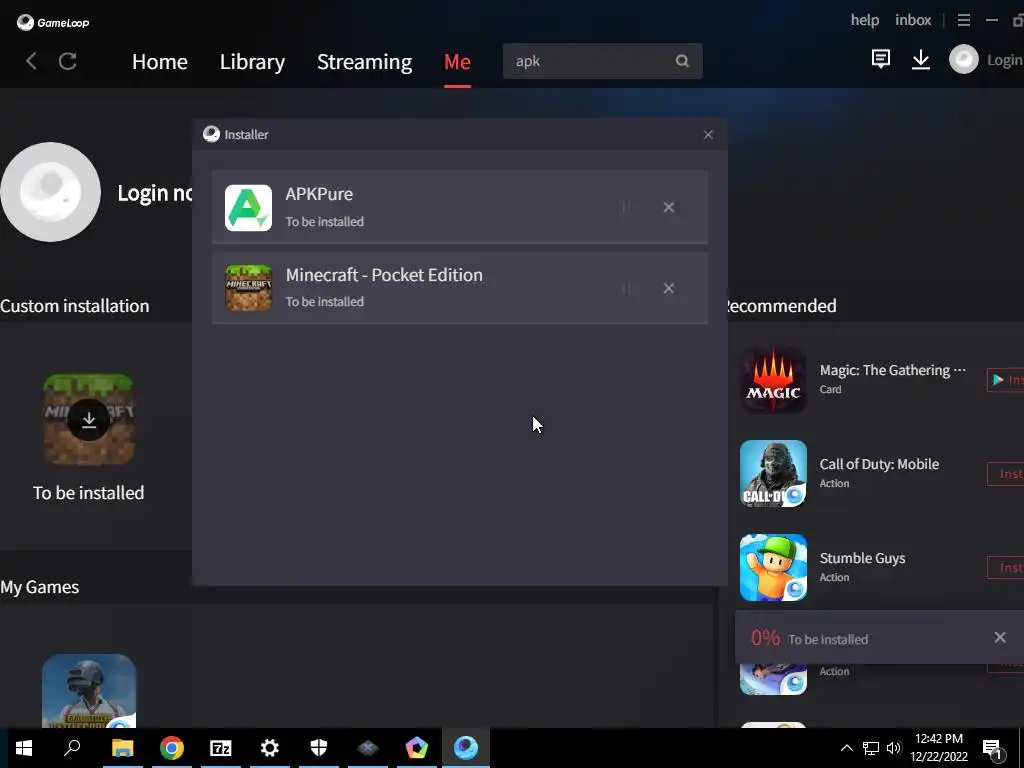Dismiss the 0% To be installed notification
The image size is (1024, 768).
(x=1000, y=637)
